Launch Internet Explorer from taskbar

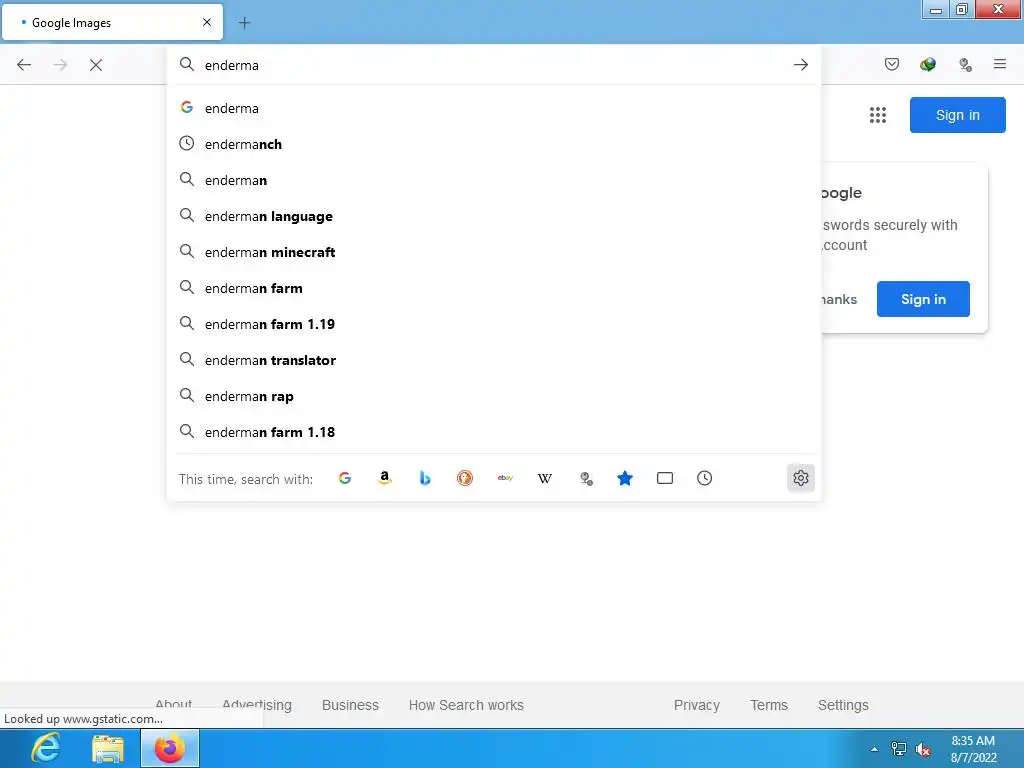coord(46,748)
